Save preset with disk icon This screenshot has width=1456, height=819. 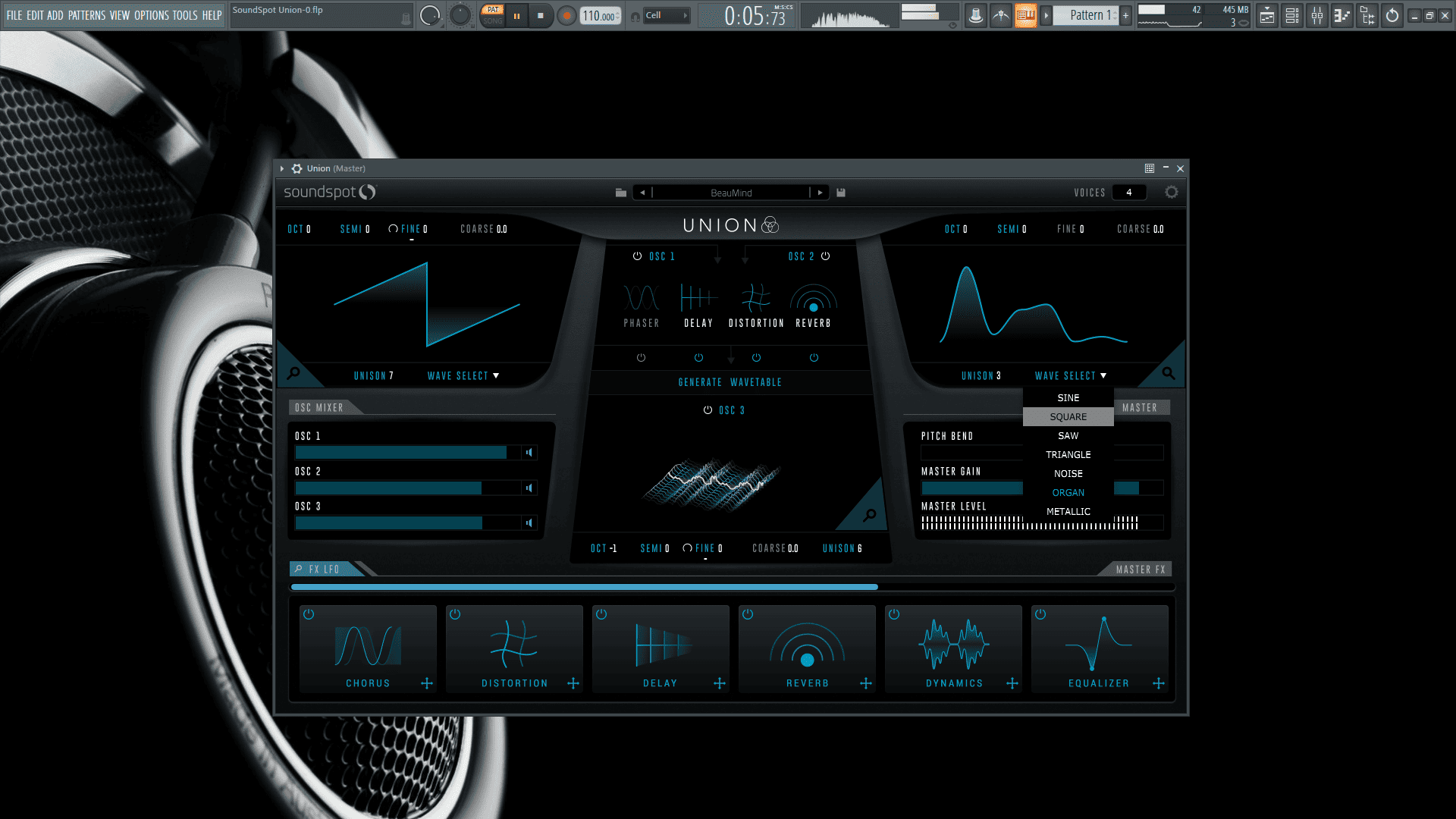pyautogui.click(x=841, y=193)
